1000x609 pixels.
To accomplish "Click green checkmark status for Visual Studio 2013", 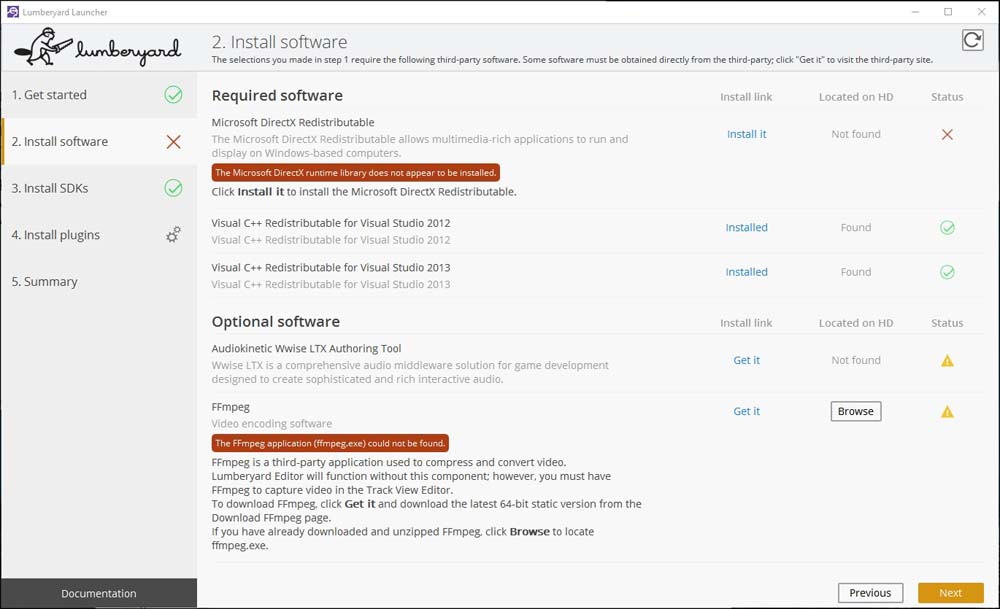I will click(947, 272).
